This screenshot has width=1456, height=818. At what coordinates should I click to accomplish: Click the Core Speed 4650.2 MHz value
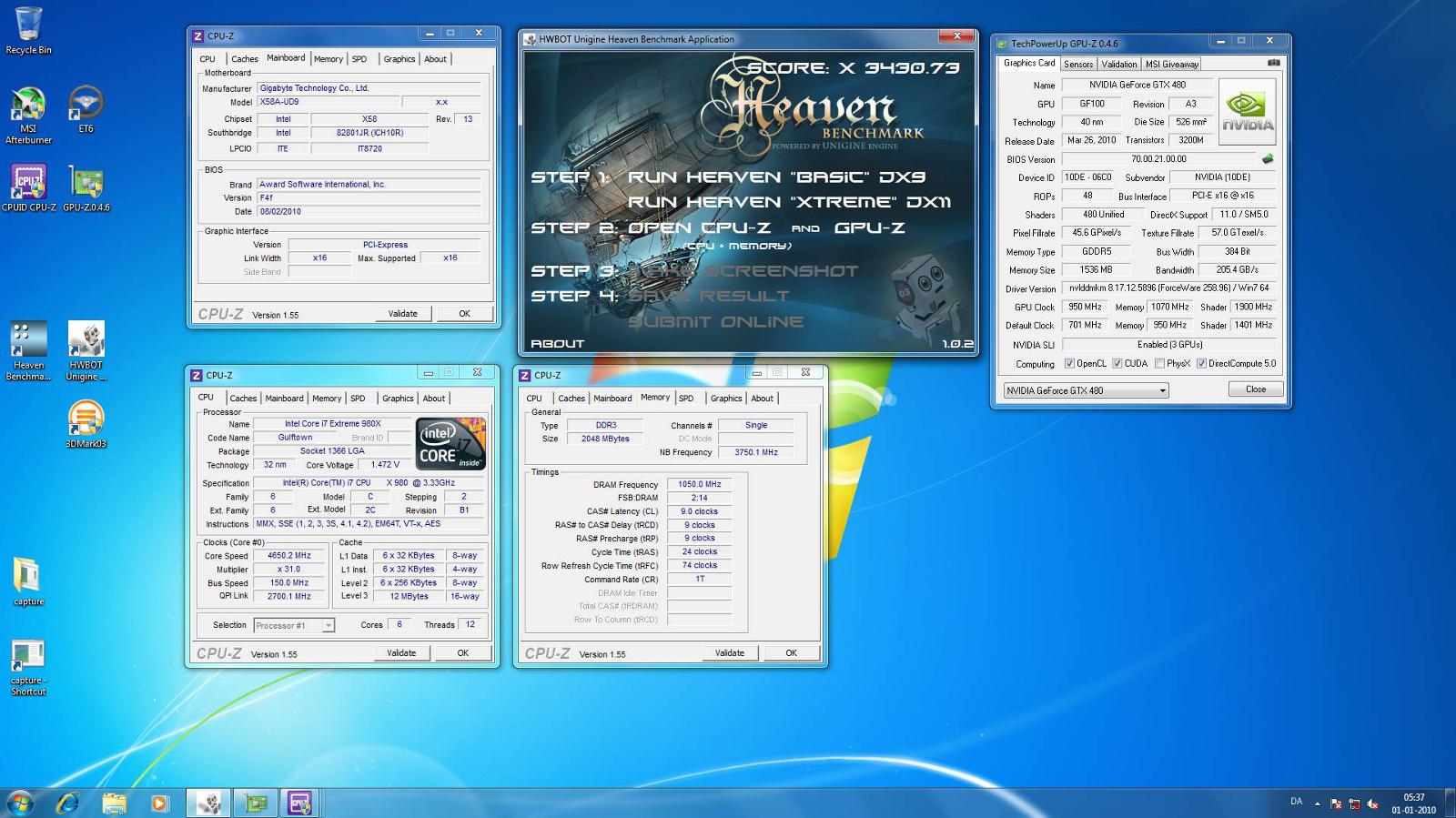[288, 556]
